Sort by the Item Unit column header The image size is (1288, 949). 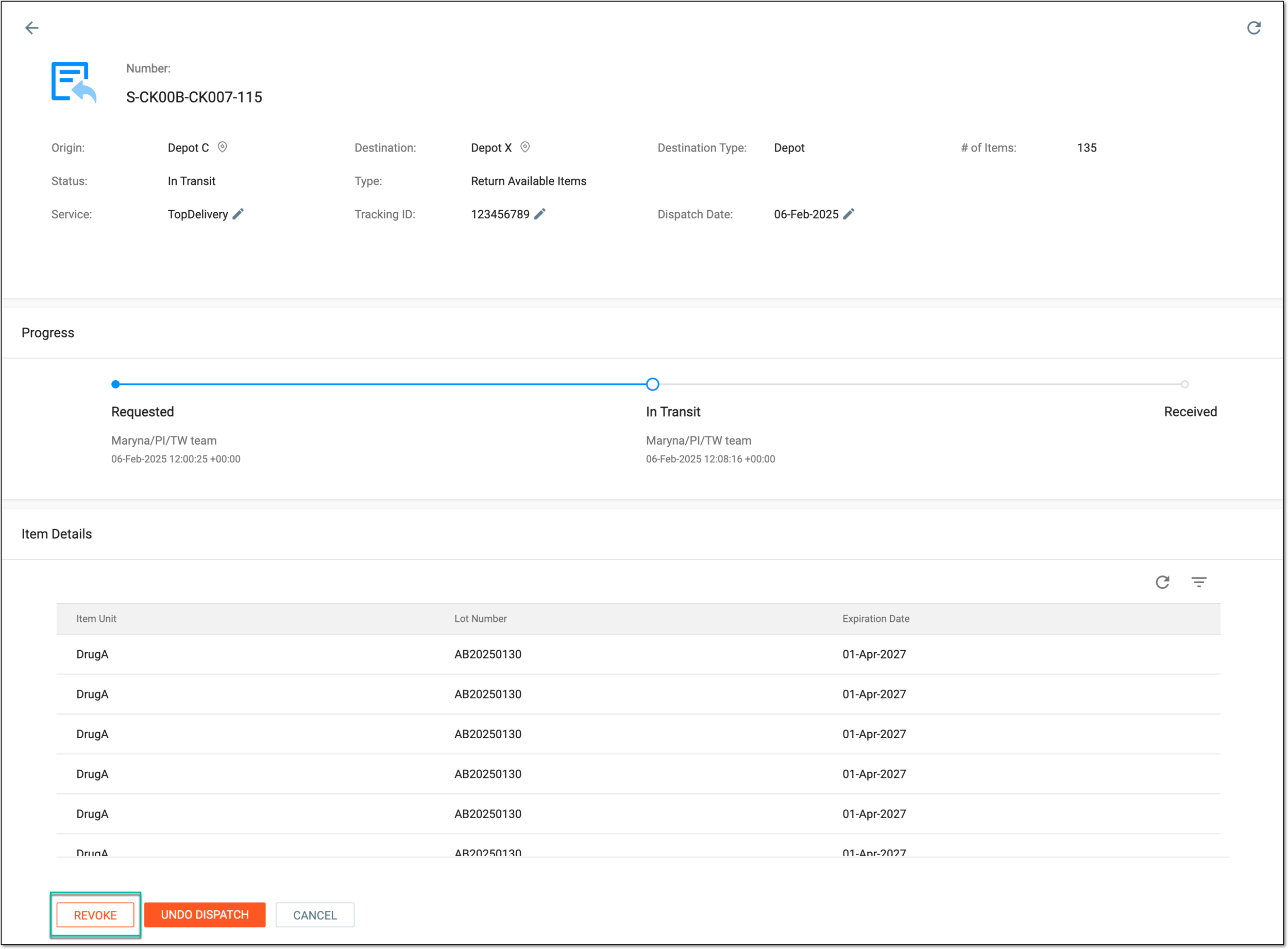click(x=96, y=619)
